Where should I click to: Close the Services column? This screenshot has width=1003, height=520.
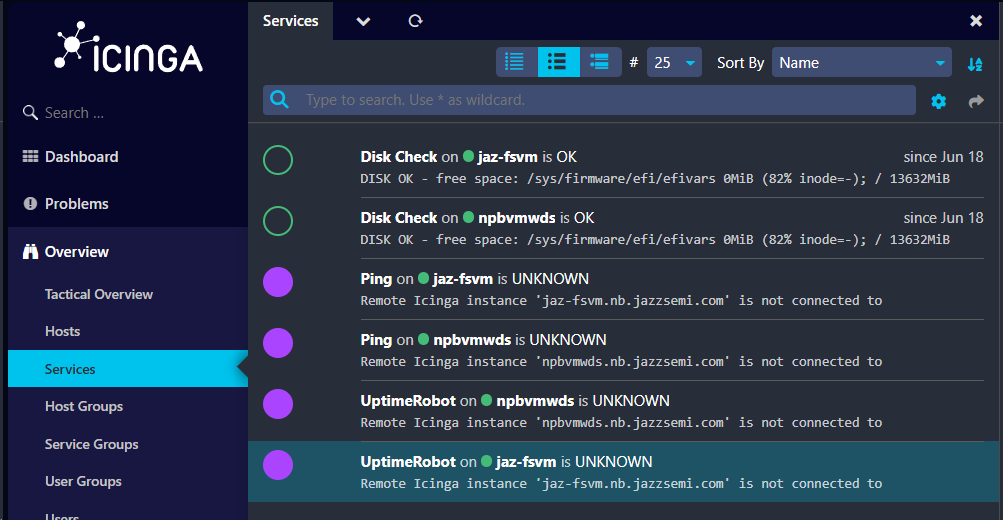point(975,20)
